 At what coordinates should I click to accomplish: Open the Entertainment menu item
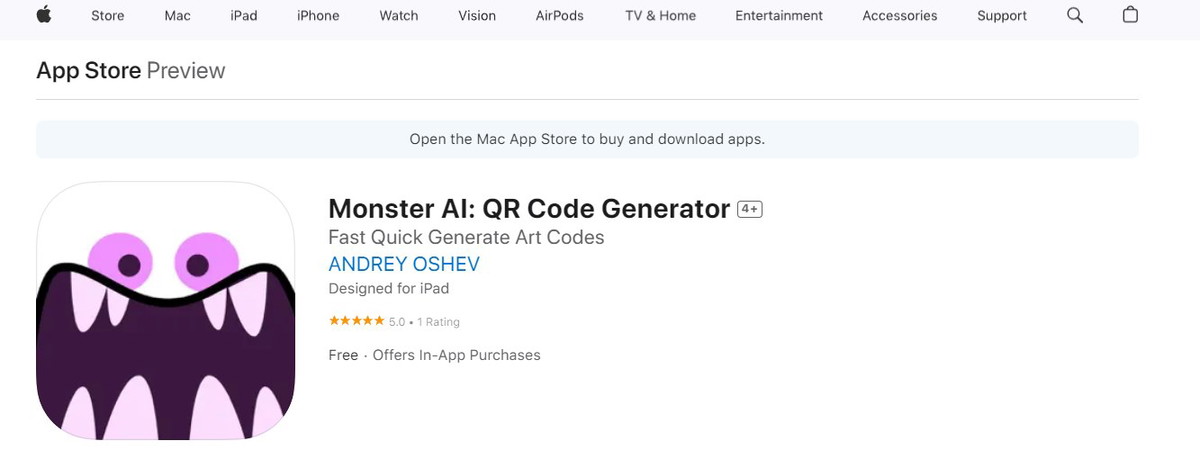[779, 15]
